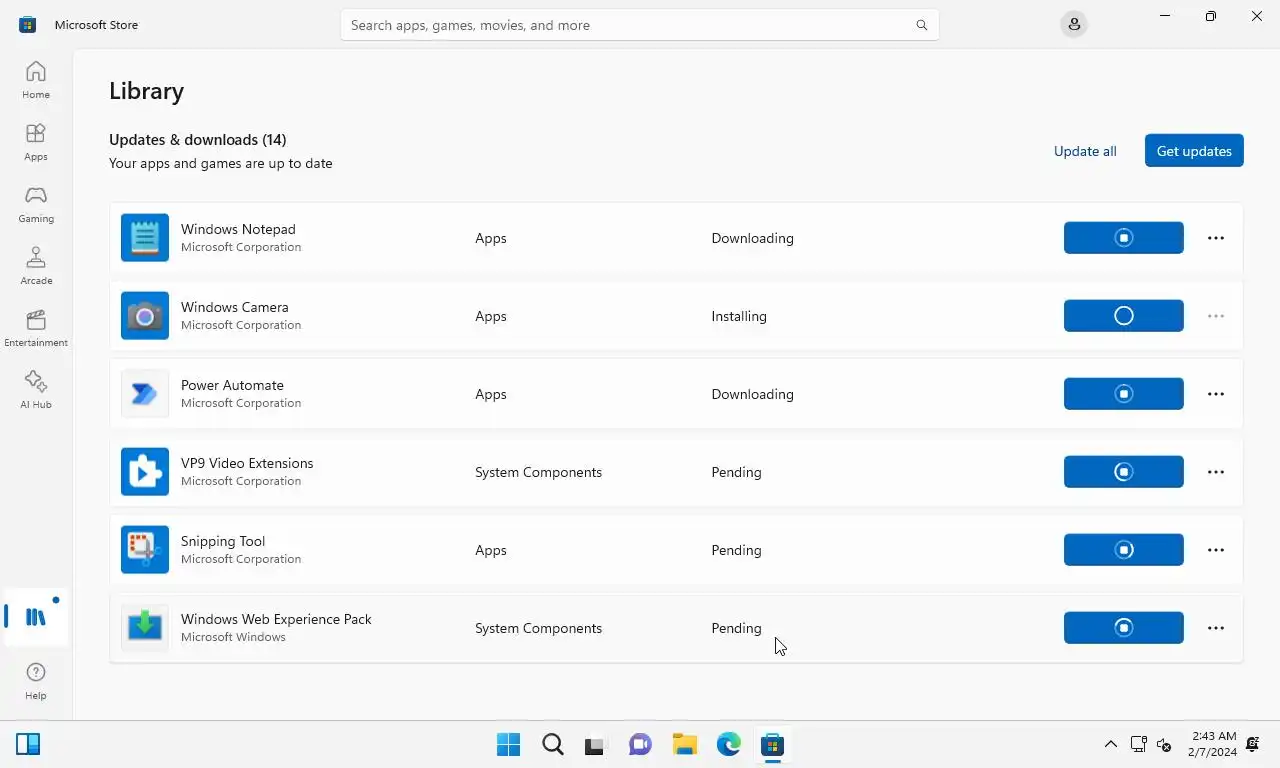
Task: Open the Arcade section
Action: (36, 266)
